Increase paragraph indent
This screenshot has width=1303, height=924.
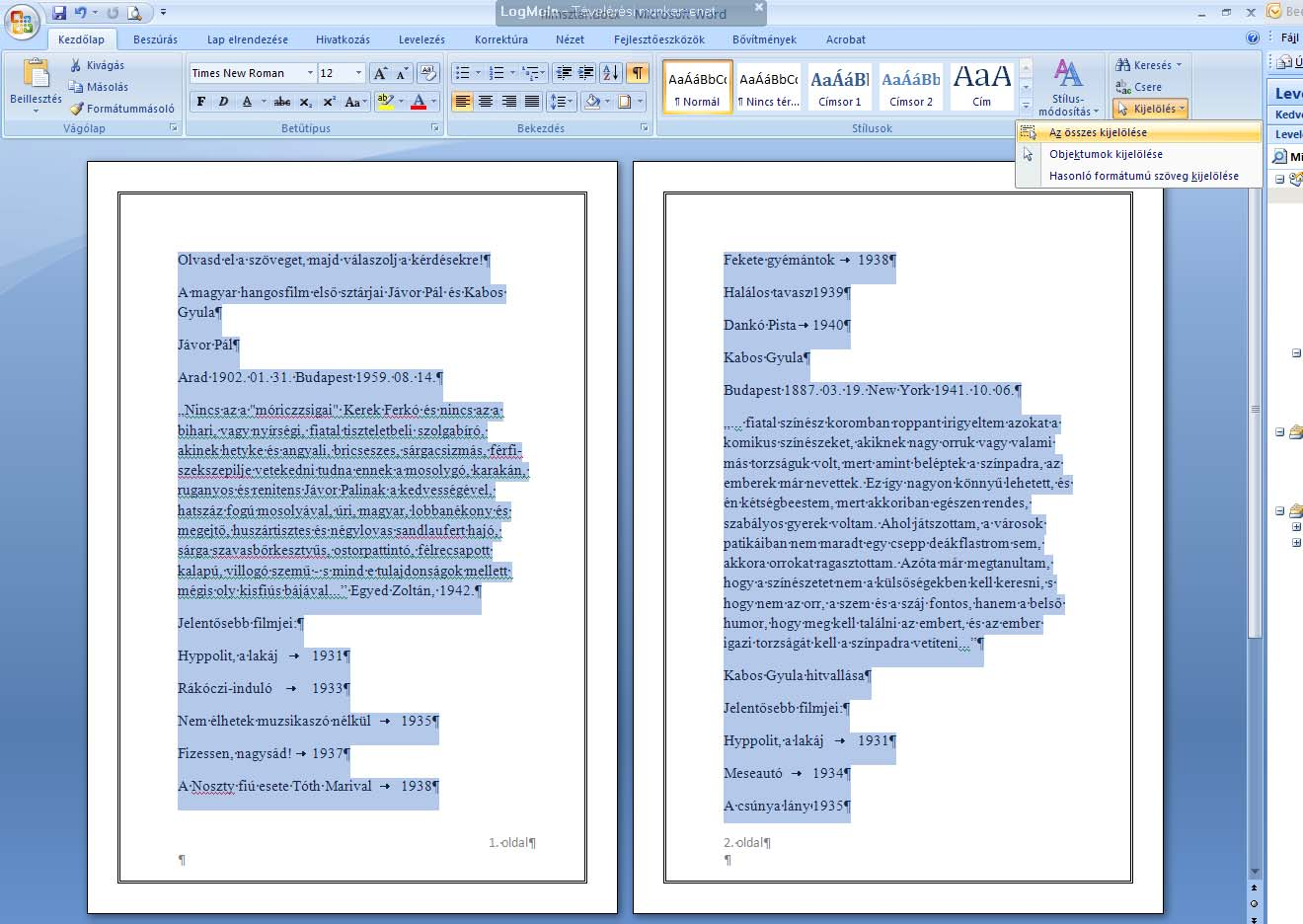[x=586, y=73]
